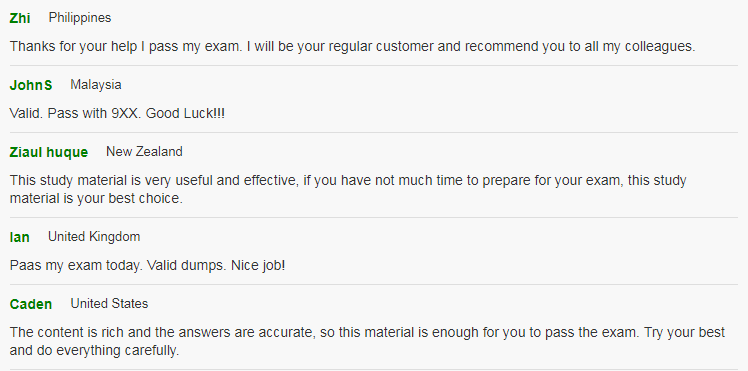
Task: Click reviewer name Caden
Action: (31, 304)
